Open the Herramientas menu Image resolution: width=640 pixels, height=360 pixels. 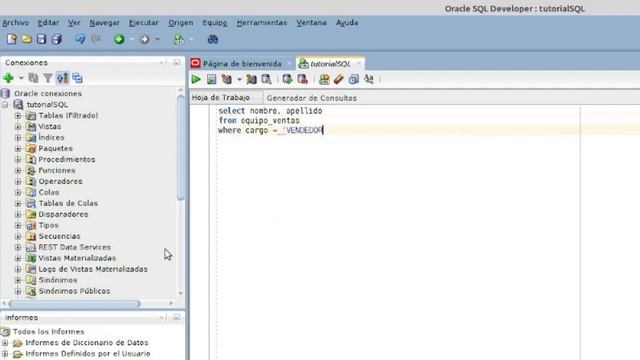[x=262, y=23]
